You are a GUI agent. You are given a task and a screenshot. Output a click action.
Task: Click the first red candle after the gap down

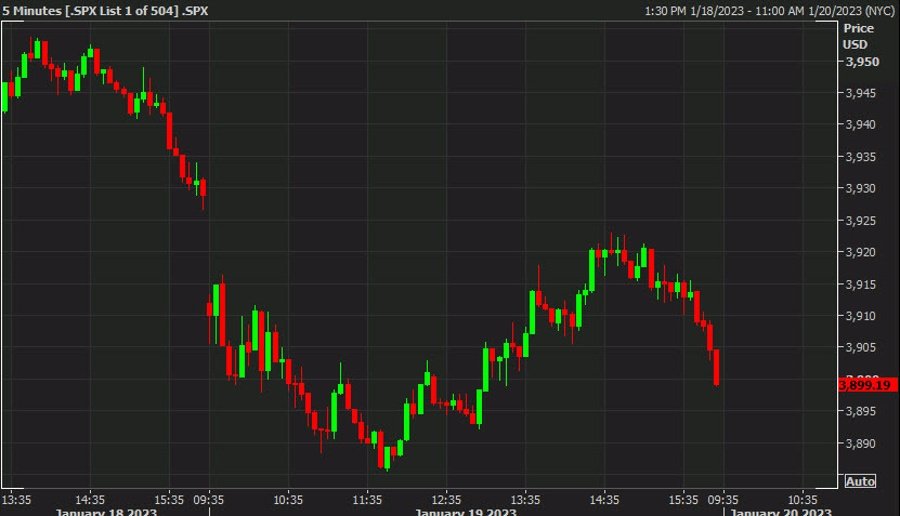coord(210,308)
